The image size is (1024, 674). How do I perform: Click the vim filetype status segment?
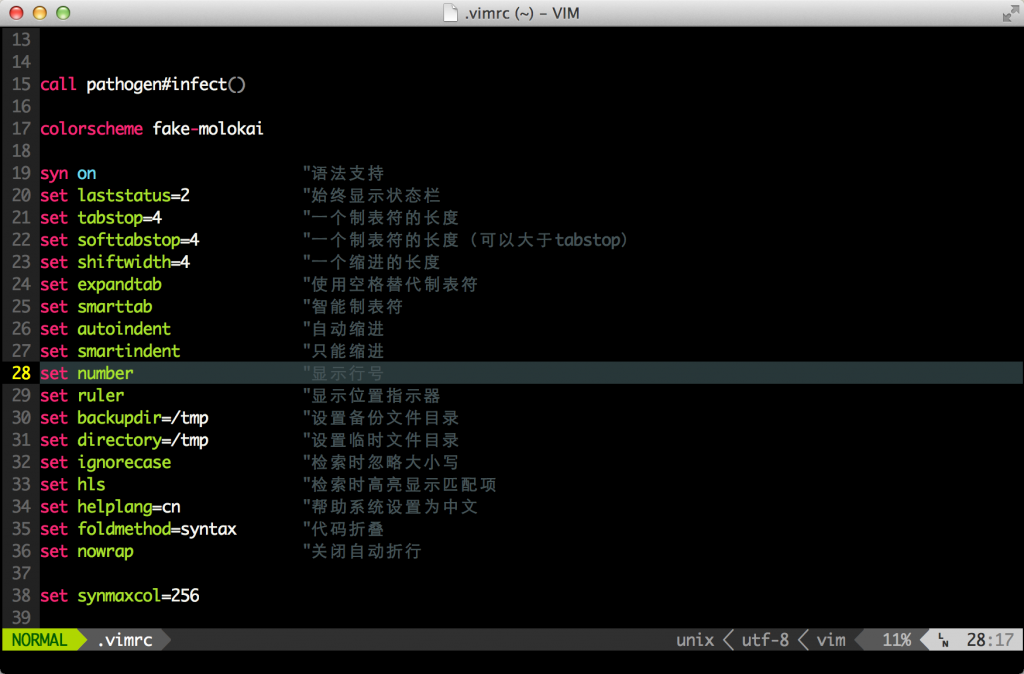831,640
